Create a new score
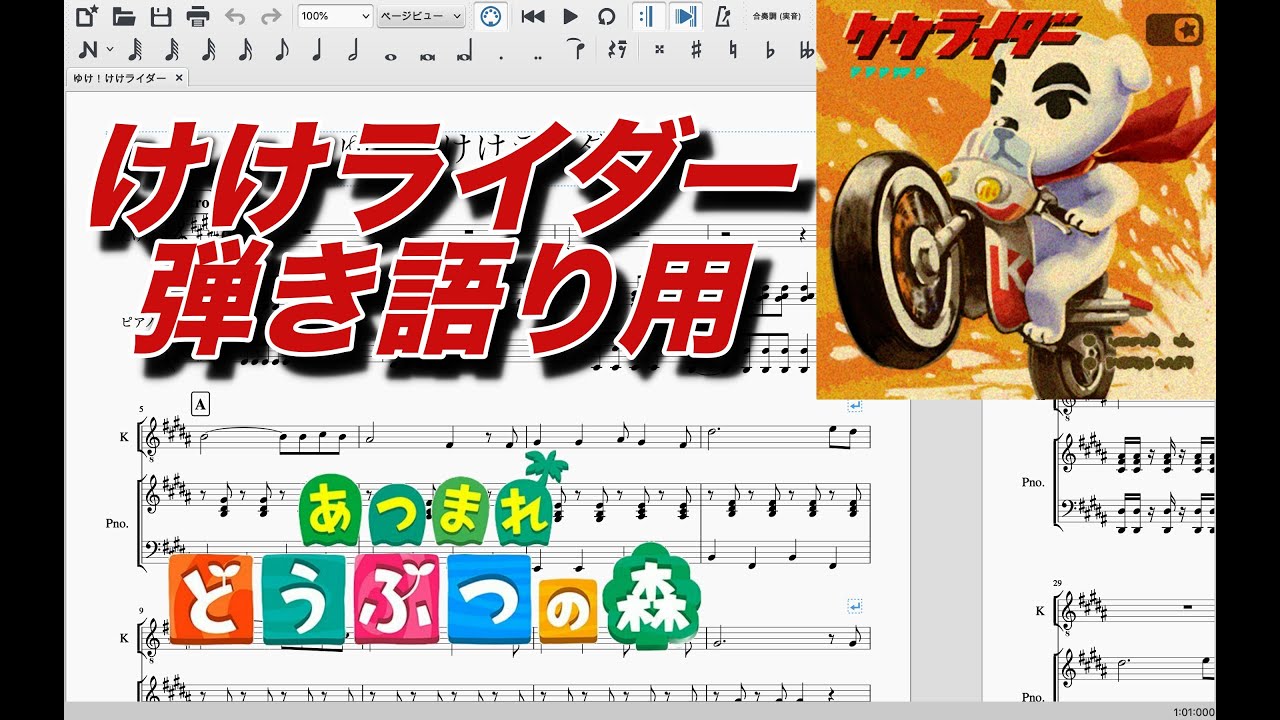 coord(87,16)
